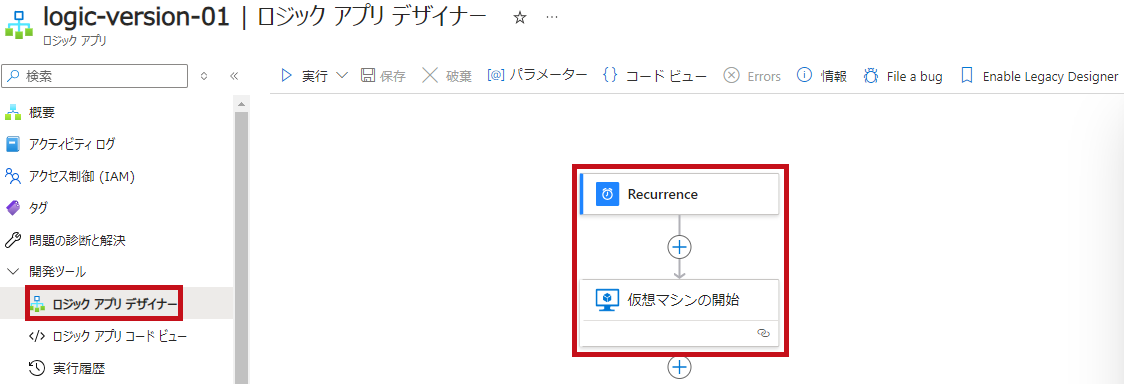Click the up/down sort arrows beside the search box
1124x384 pixels.
click(204, 76)
